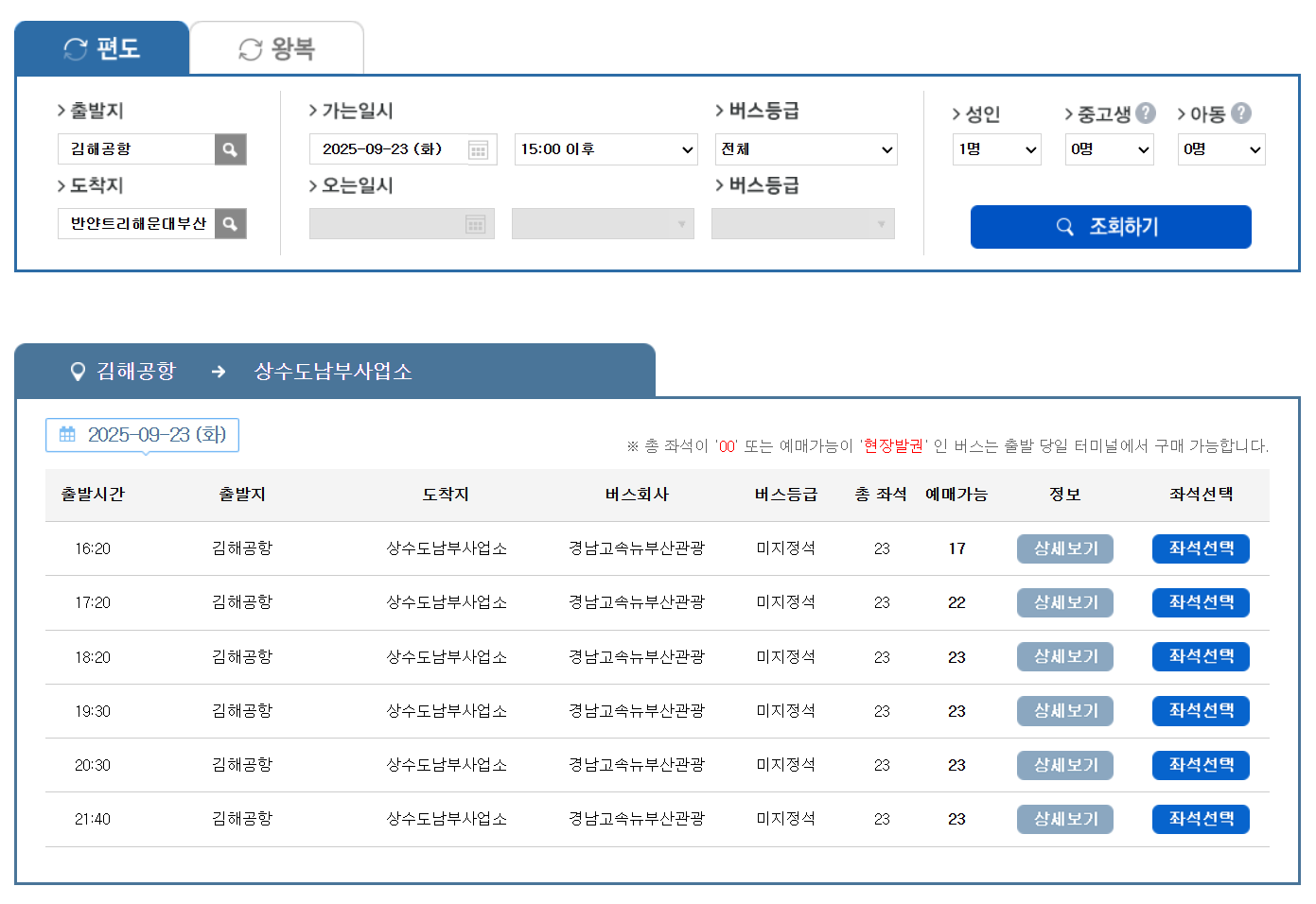
Task: Click the 조회하기 search button
Action: click(1111, 227)
